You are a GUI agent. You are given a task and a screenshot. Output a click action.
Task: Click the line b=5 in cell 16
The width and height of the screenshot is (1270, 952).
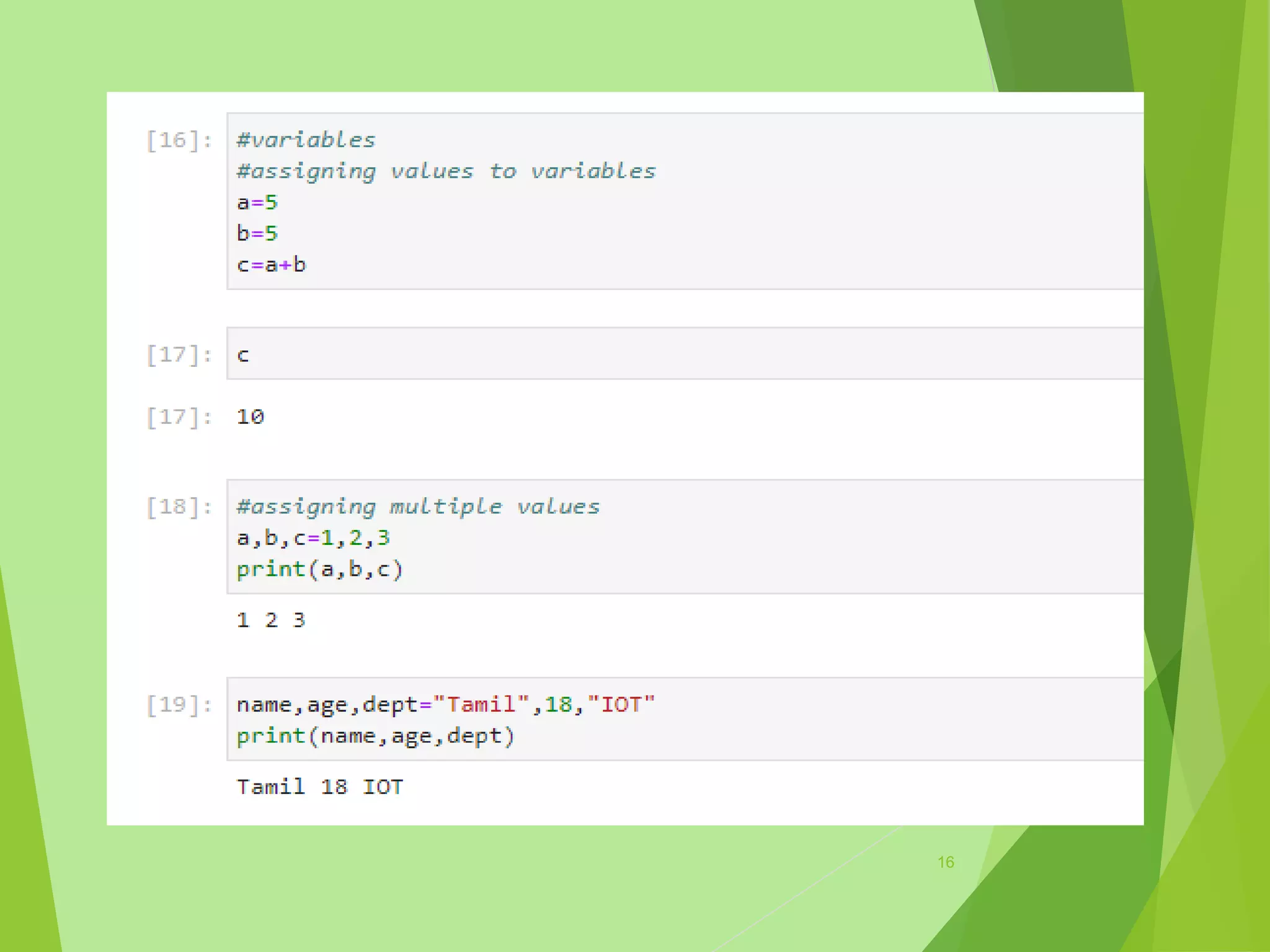click(x=257, y=234)
